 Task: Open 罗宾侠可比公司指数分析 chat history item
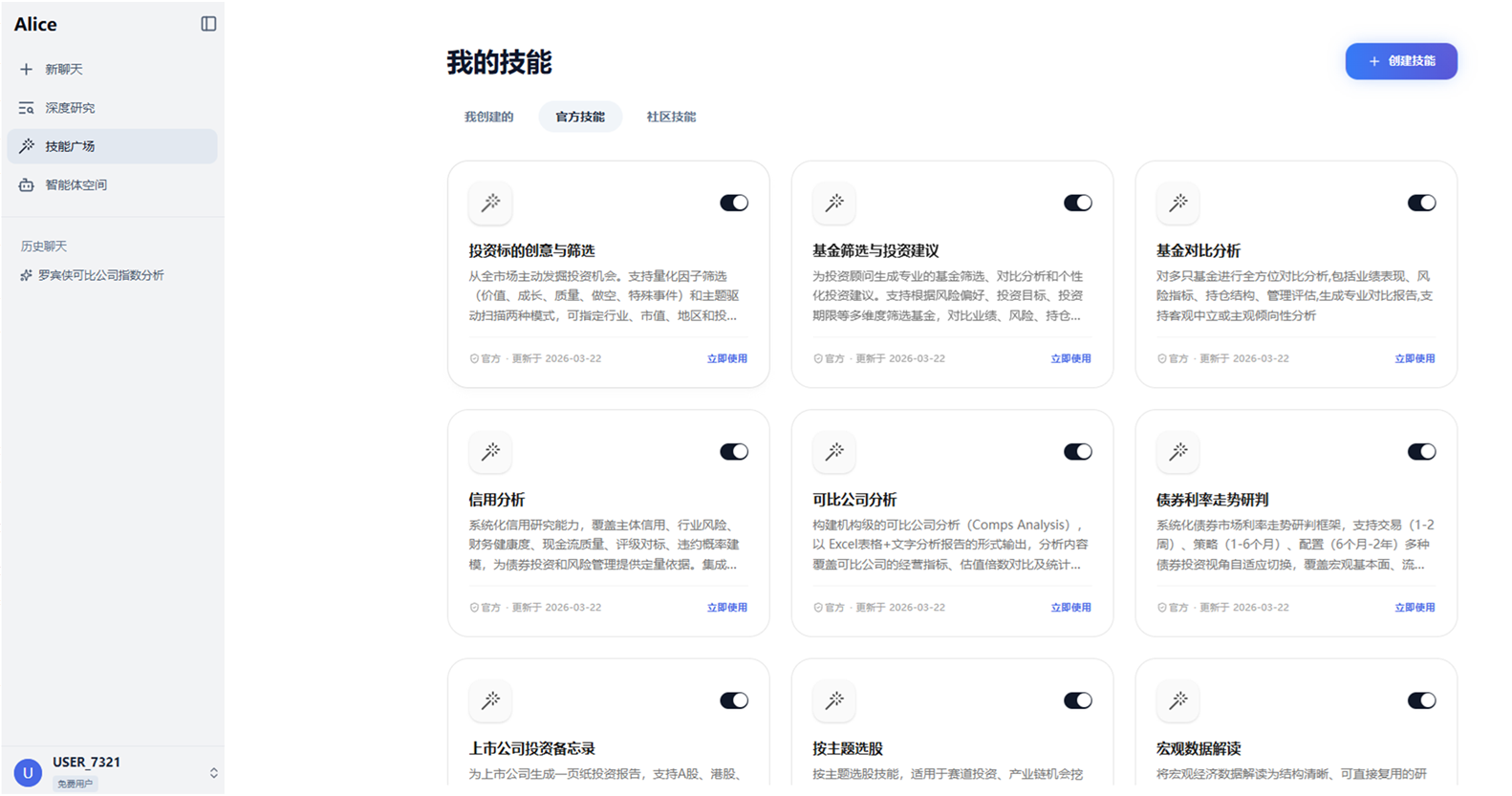point(100,275)
